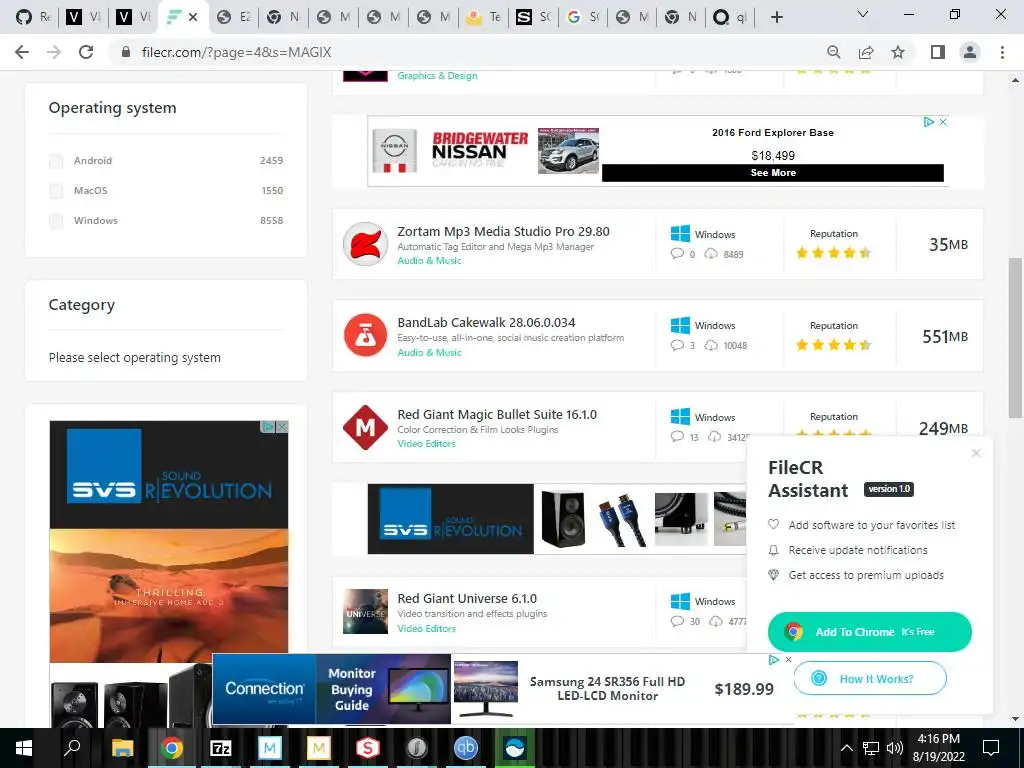Open Video Editors category under Magic Bullet Suite

pos(426,443)
